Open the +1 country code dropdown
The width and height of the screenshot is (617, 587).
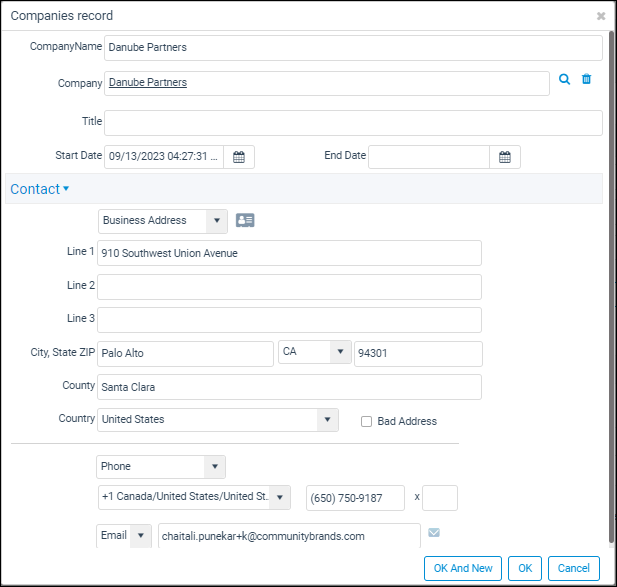pos(194,497)
